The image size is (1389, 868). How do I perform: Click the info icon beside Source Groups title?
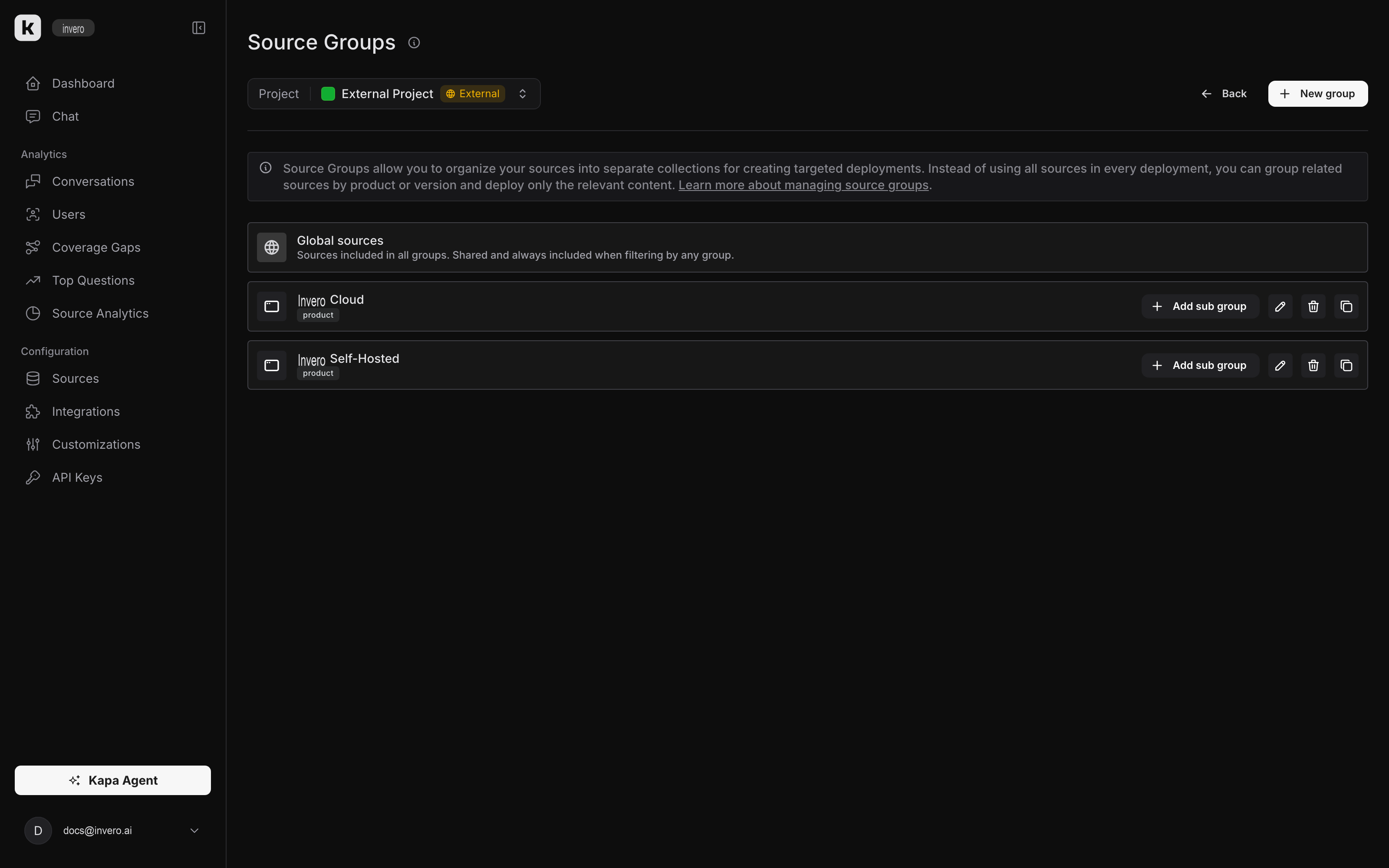[414, 43]
